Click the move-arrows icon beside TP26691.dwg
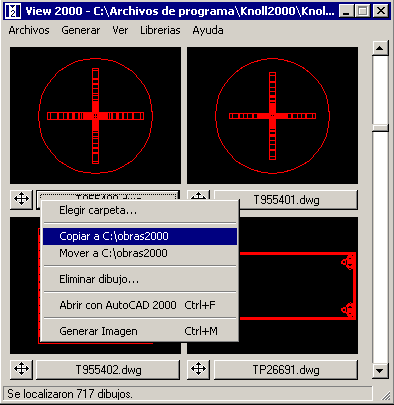The height and width of the screenshot is (405, 394). 199,369
